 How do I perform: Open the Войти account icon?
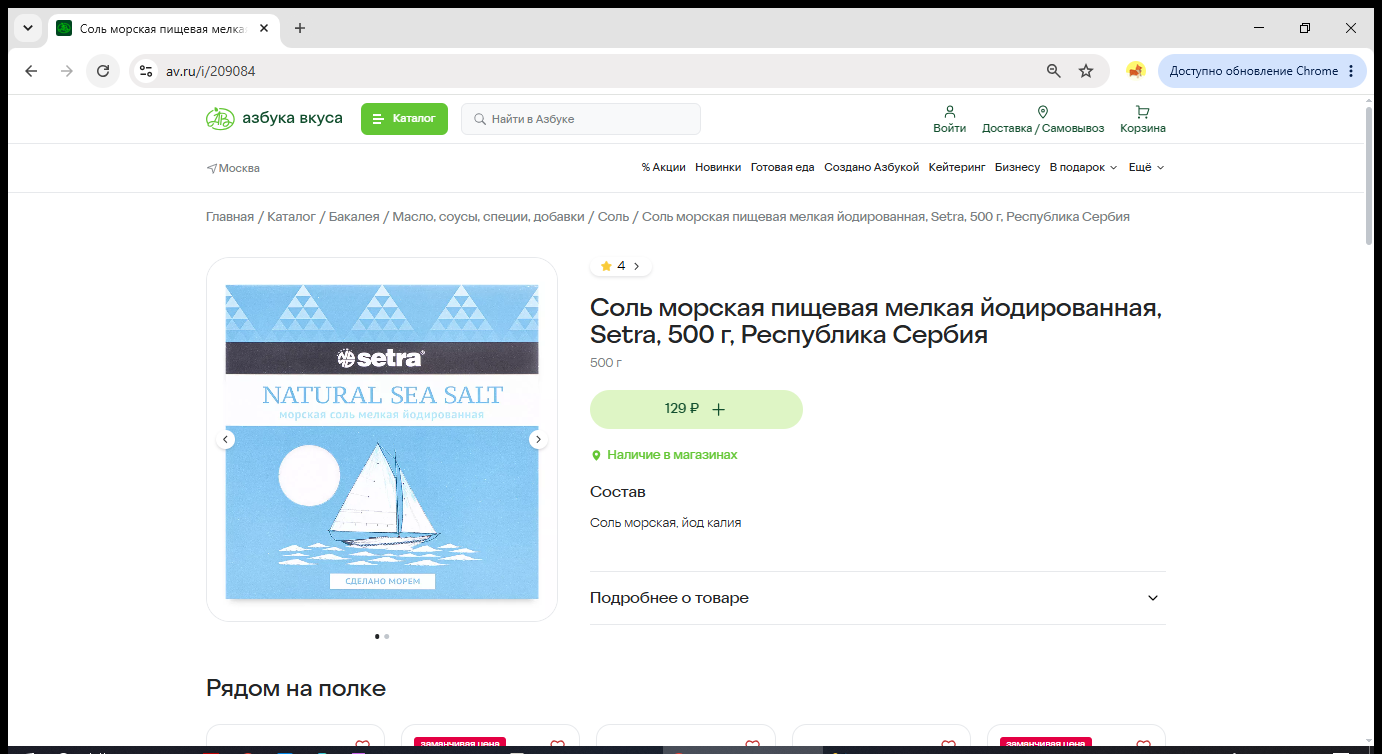click(x=950, y=119)
